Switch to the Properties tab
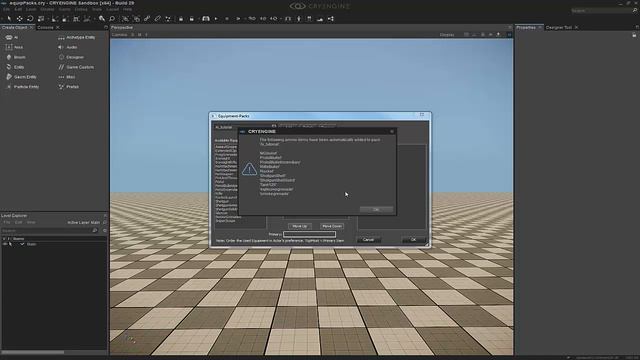 pyautogui.click(x=526, y=27)
